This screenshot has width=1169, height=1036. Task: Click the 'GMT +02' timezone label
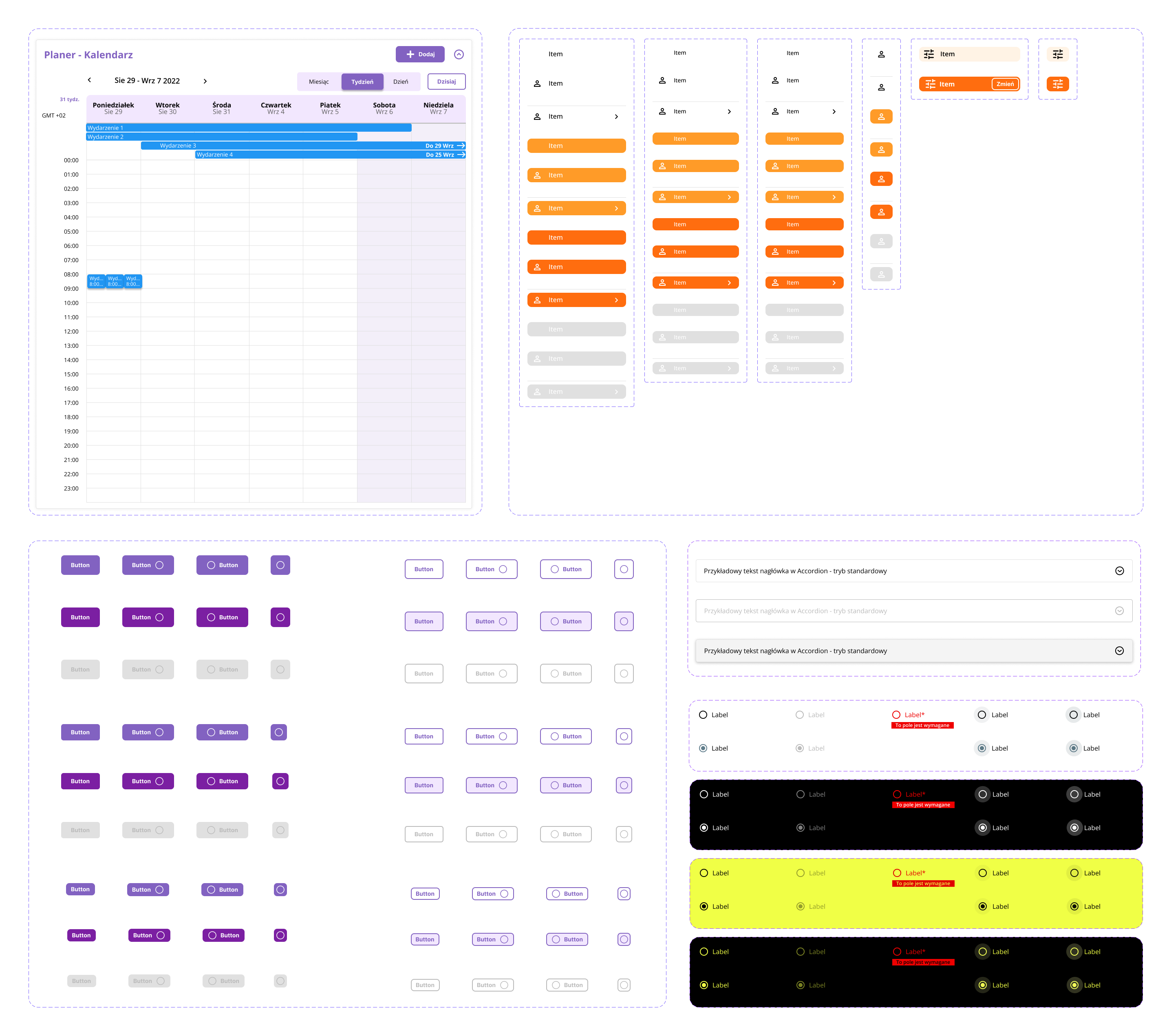click(54, 115)
